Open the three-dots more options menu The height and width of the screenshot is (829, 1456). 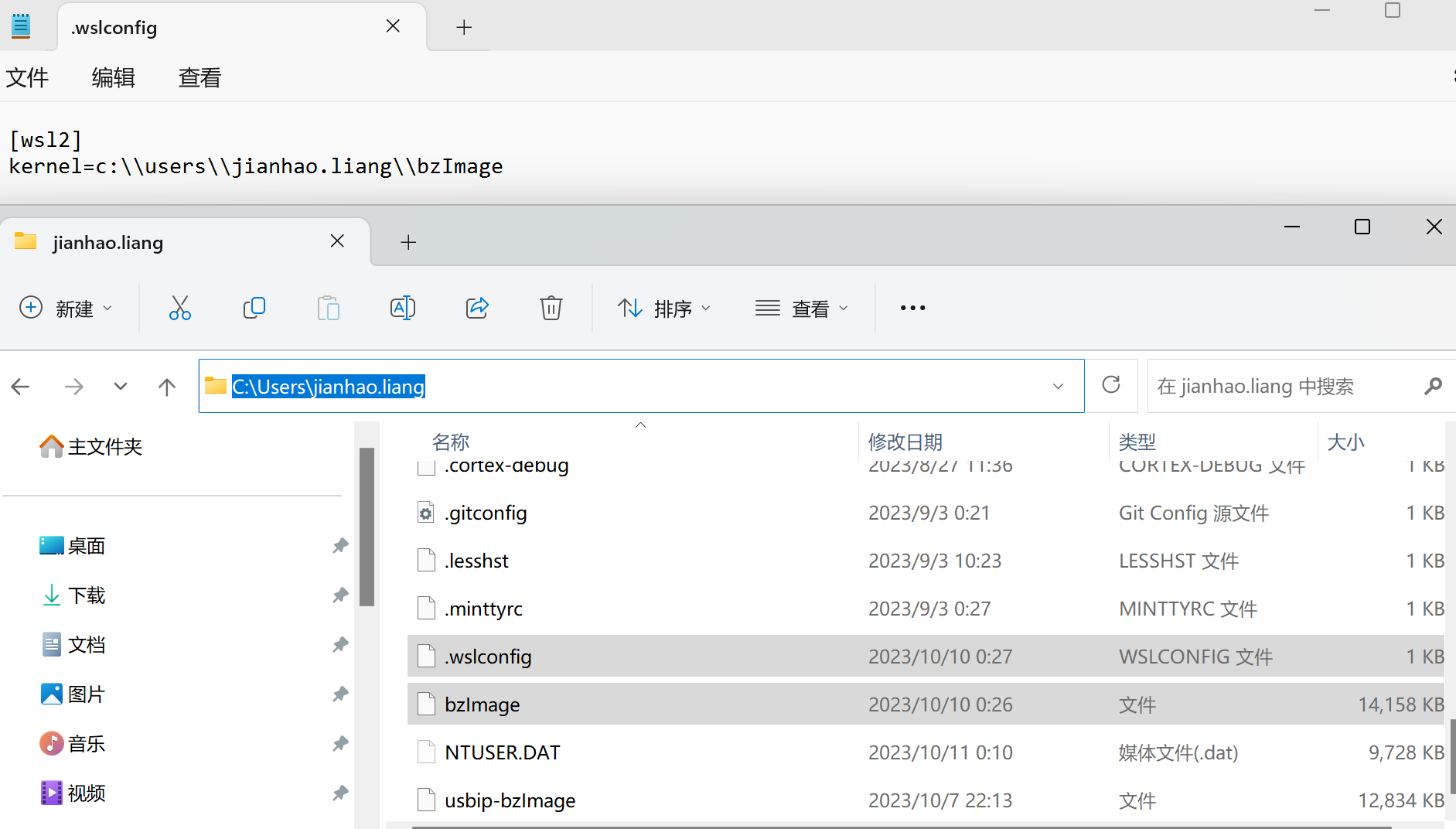tap(912, 308)
